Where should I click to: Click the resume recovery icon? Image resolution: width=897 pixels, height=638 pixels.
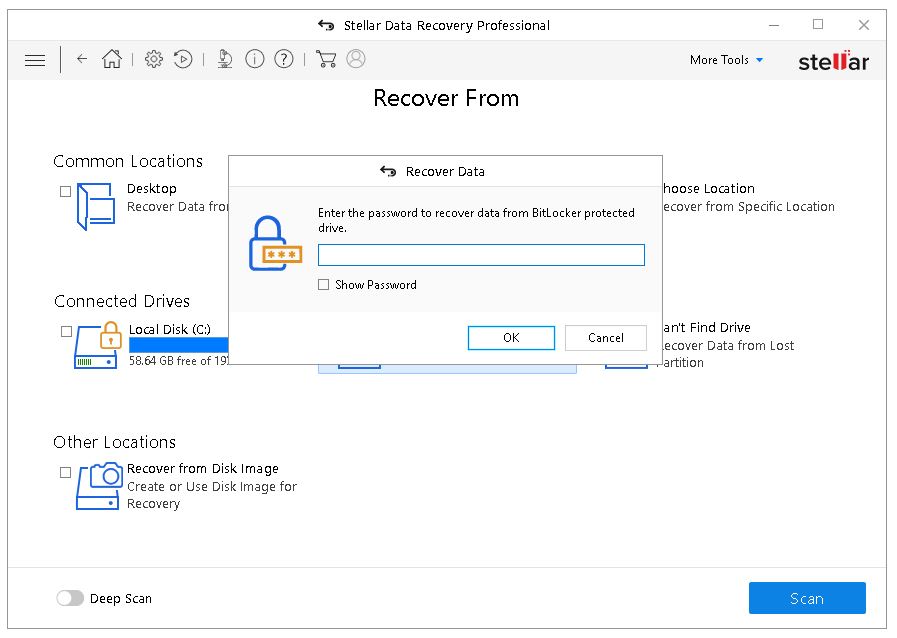(x=183, y=58)
